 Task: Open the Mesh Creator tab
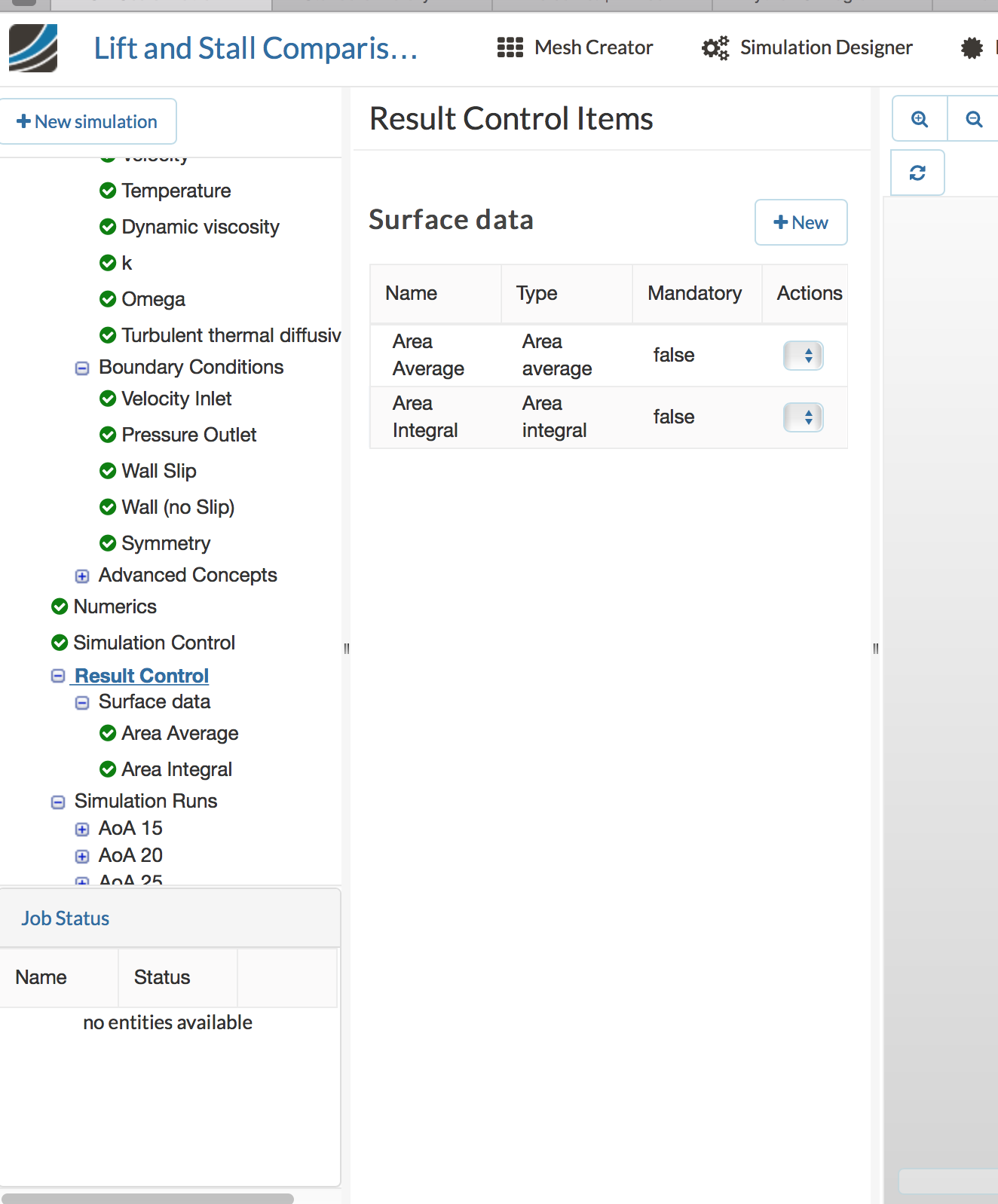pos(575,48)
